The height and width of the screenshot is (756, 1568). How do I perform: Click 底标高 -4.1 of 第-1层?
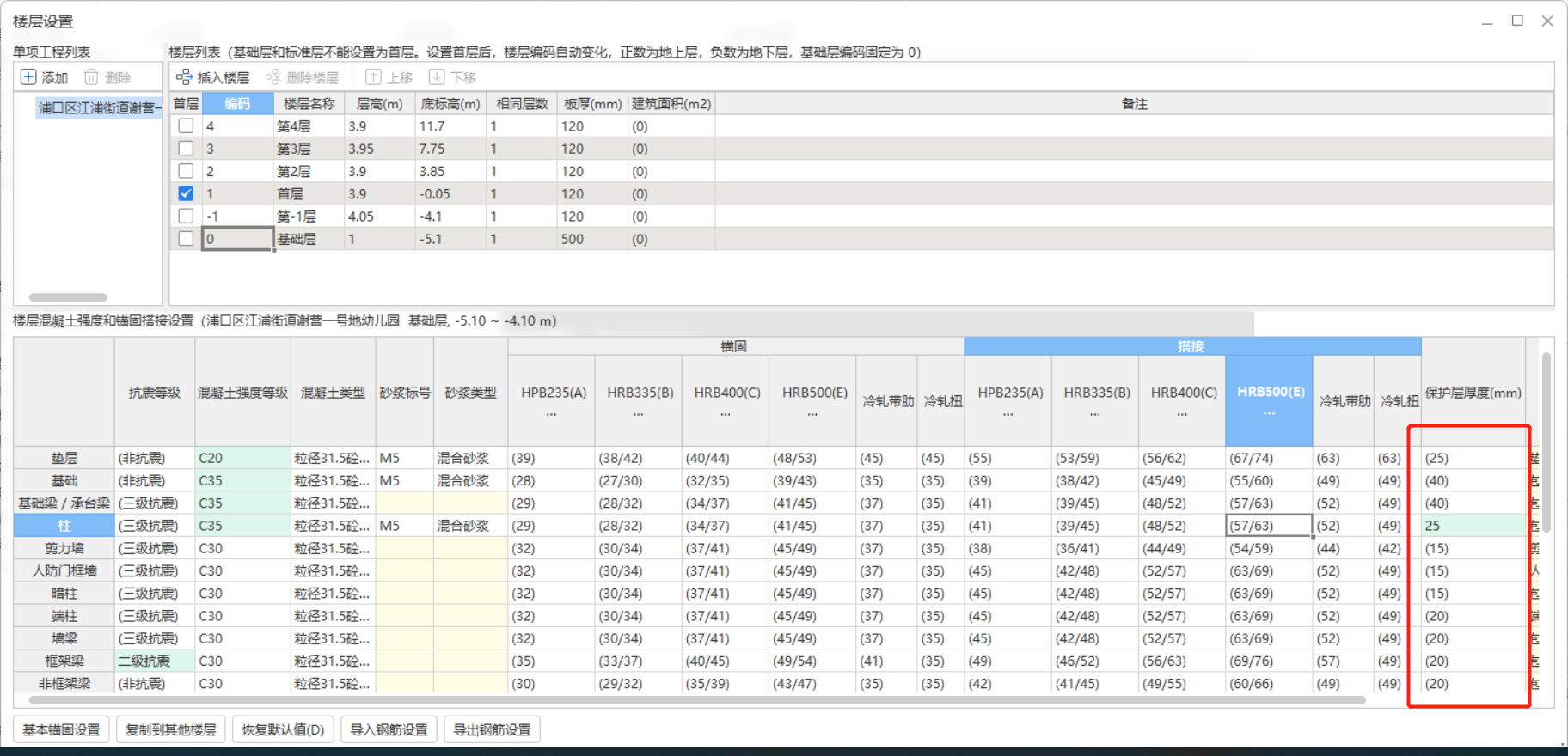point(450,216)
